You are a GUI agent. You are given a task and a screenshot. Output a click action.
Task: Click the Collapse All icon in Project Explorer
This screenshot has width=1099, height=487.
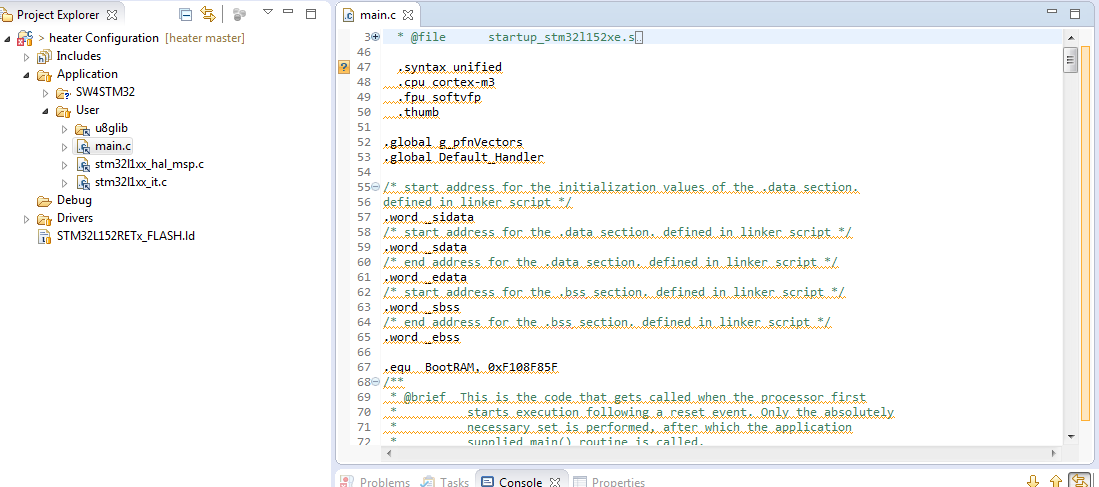tap(186, 14)
